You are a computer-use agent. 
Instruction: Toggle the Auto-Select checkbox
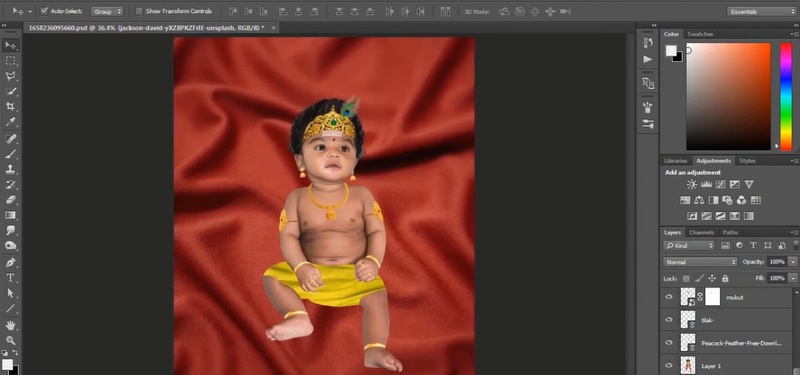pyautogui.click(x=44, y=11)
